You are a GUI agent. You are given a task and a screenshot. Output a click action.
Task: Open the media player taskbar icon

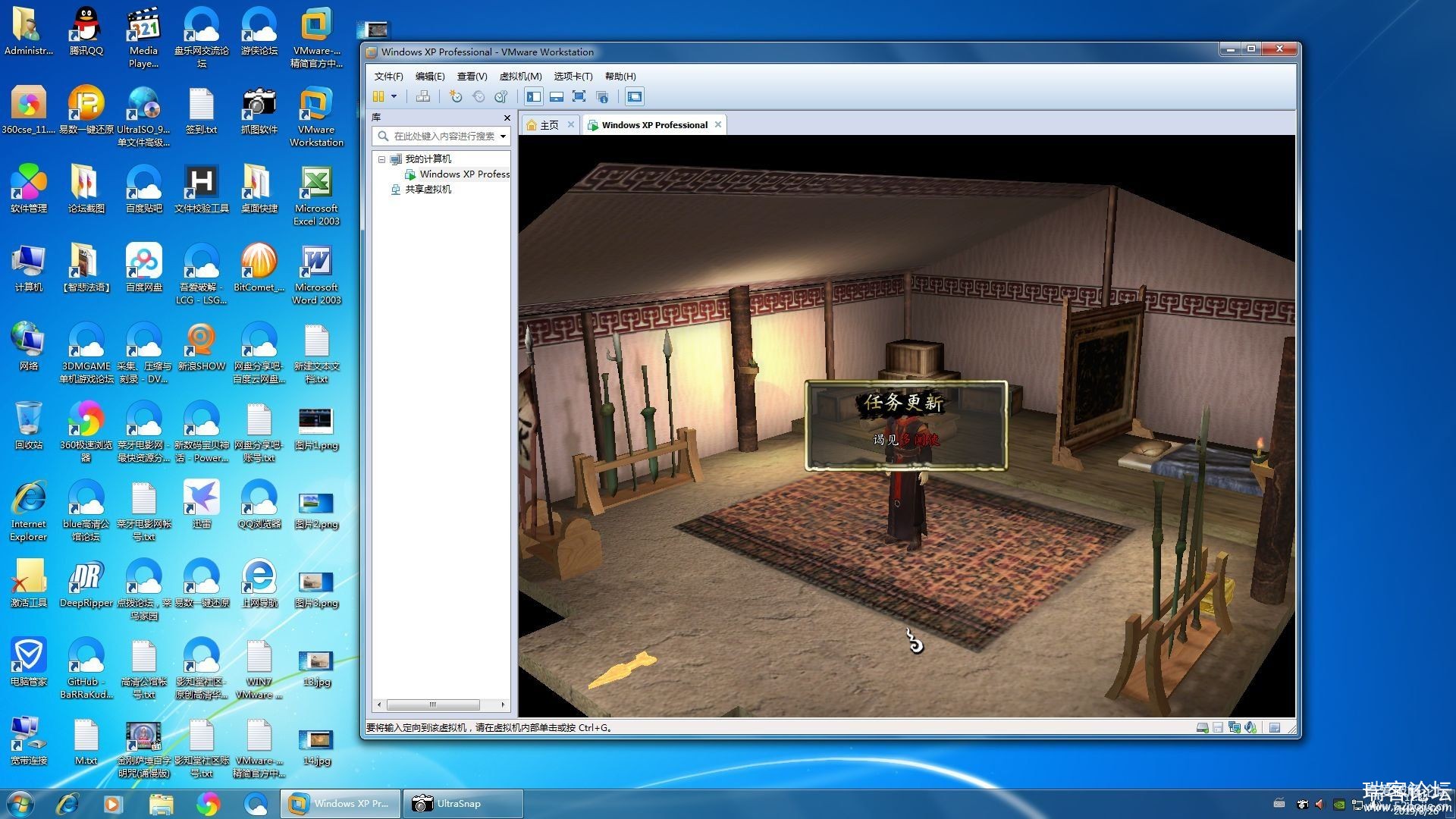click(113, 804)
